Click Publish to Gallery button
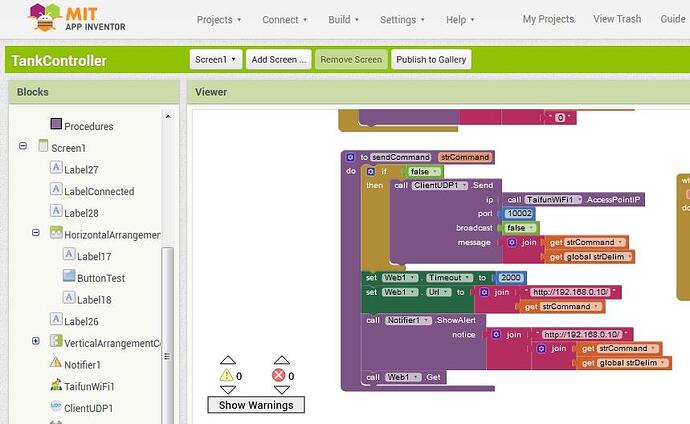 pyautogui.click(x=431, y=59)
